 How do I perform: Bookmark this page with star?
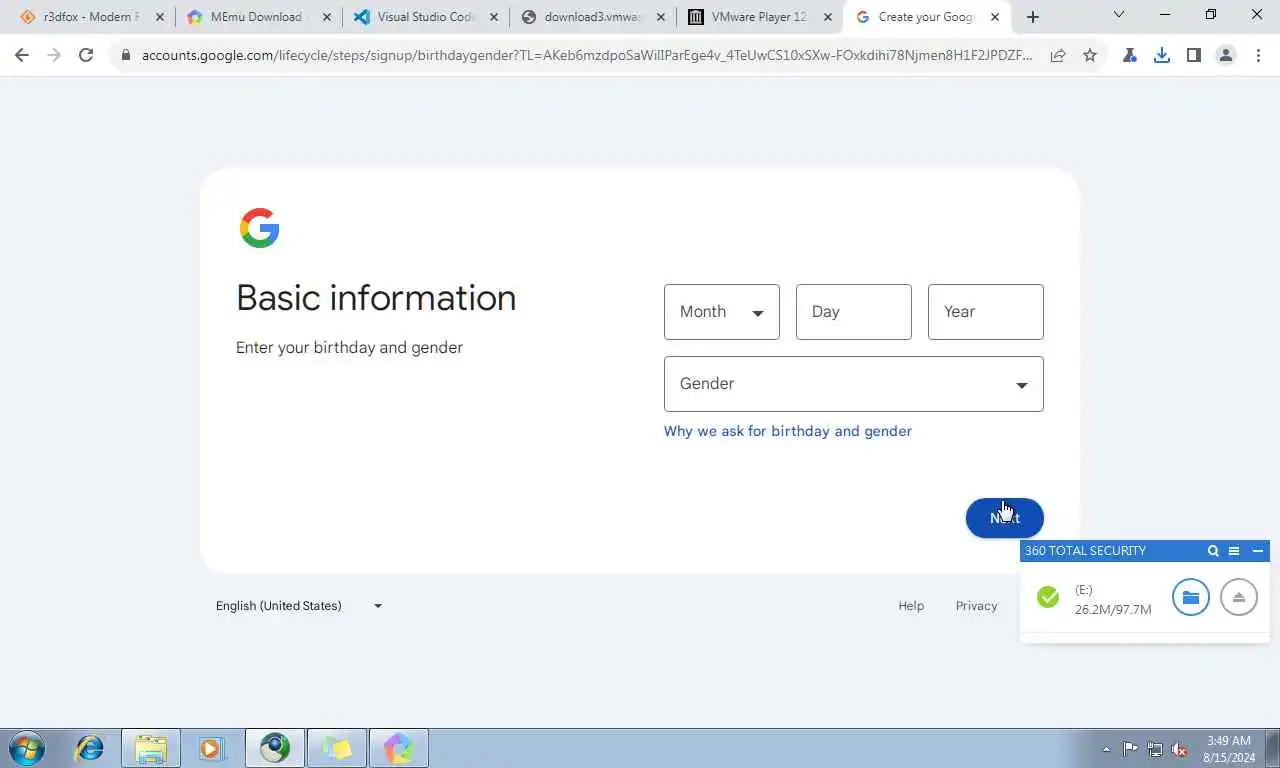1090,56
